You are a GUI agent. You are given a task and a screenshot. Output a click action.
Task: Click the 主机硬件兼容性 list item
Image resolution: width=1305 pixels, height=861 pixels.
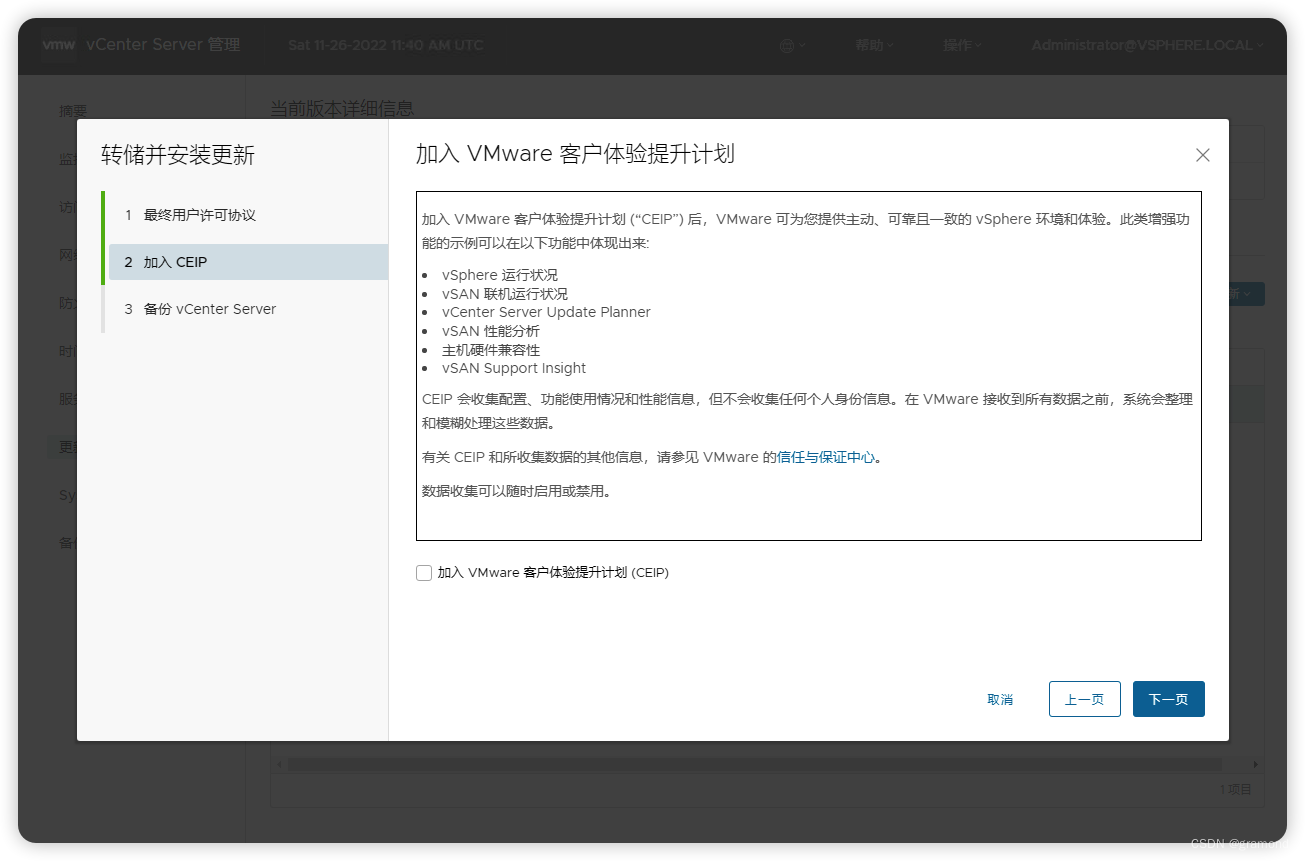(491, 350)
